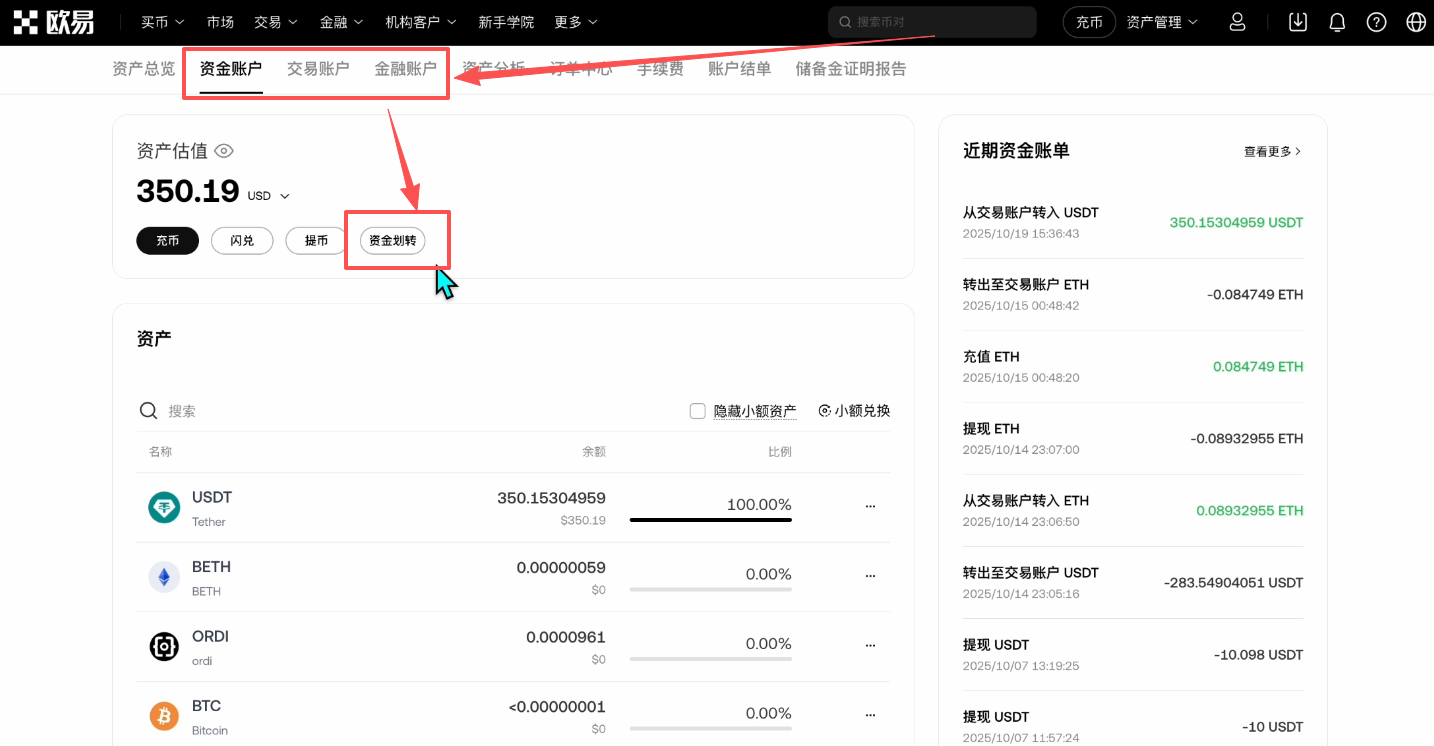Click the 搜索币对 search field
The height and width of the screenshot is (746, 1434).
931,21
